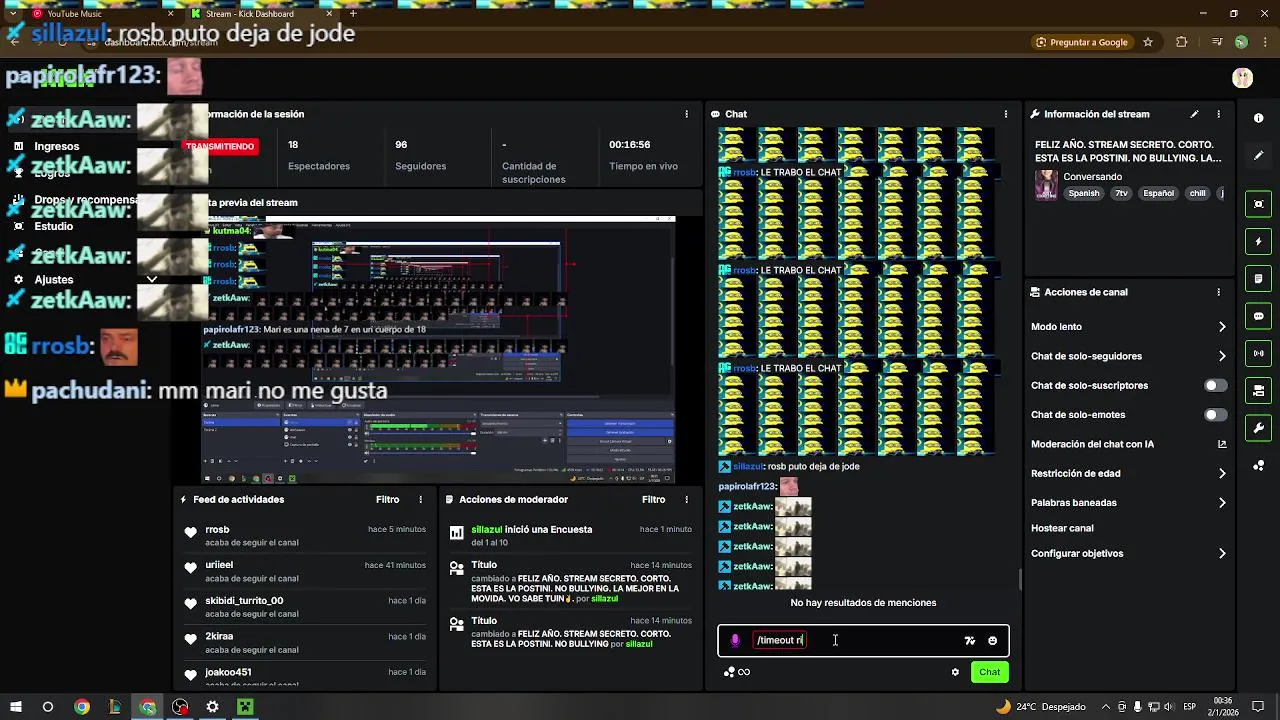Image resolution: width=1280 pixels, height=720 pixels.
Task: Toggle the screen capture widget icon in right sidebar
Action: [1258, 204]
